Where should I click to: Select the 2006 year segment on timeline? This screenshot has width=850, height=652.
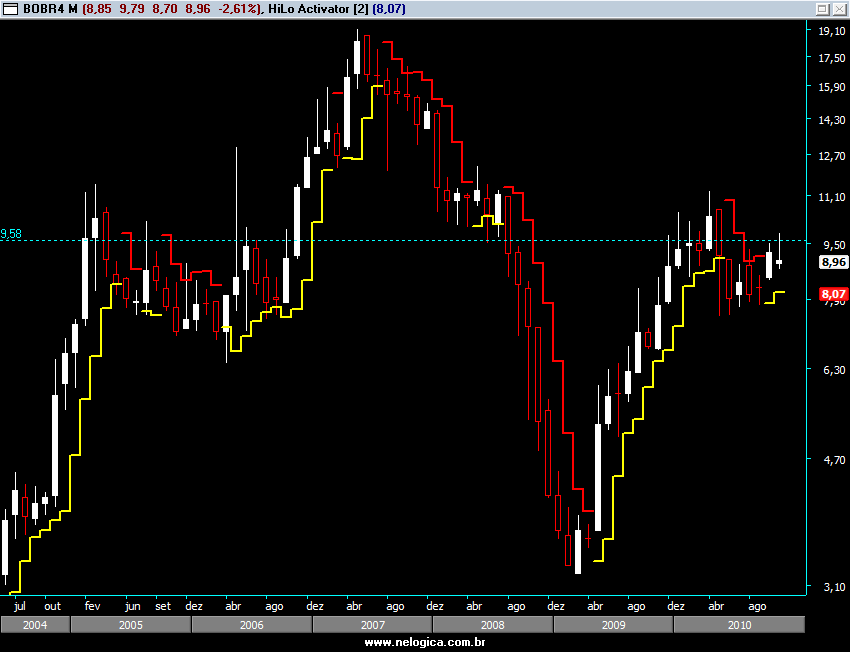point(252,625)
